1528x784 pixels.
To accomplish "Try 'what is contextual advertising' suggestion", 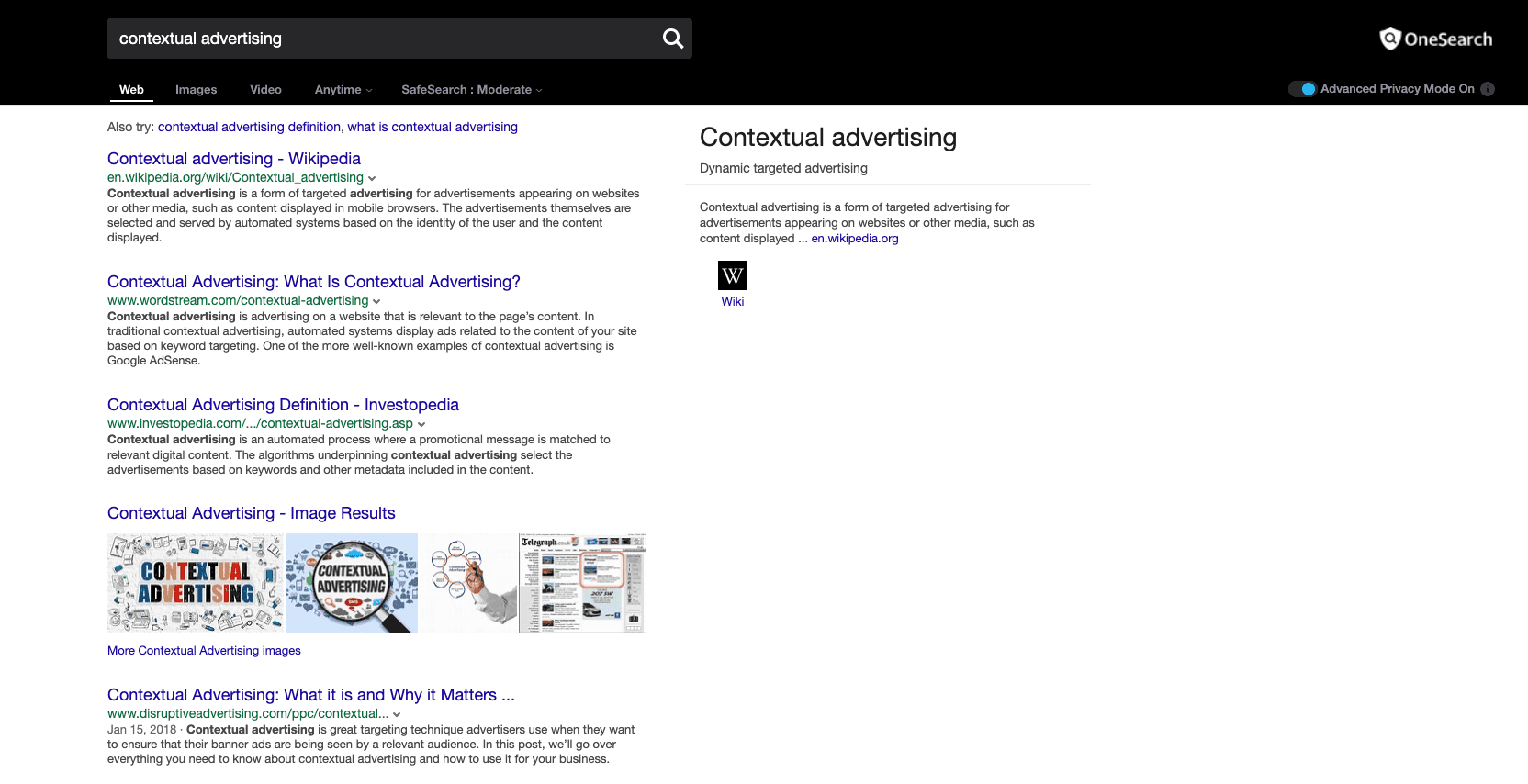I will coord(433,127).
